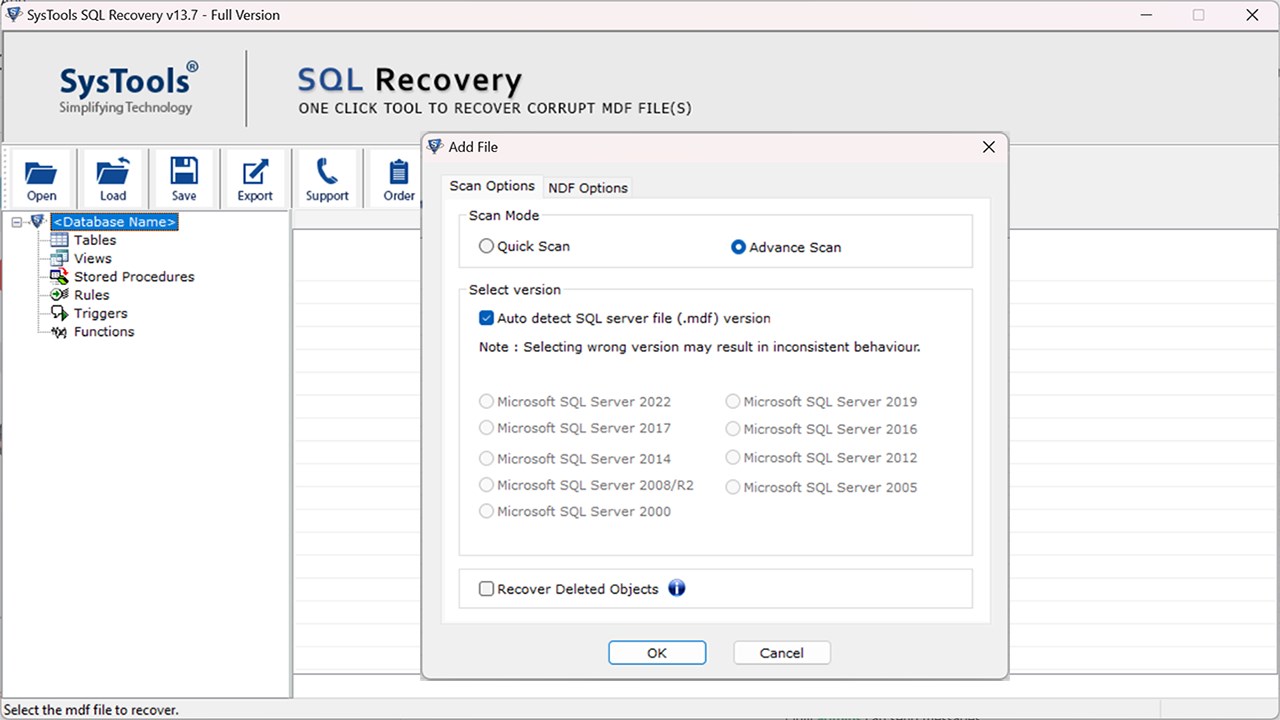Open a file with the Open toolbar icon
Image resolution: width=1280 pixels, height=720 pixels.
pyautogui.click(x=41, y=171)
